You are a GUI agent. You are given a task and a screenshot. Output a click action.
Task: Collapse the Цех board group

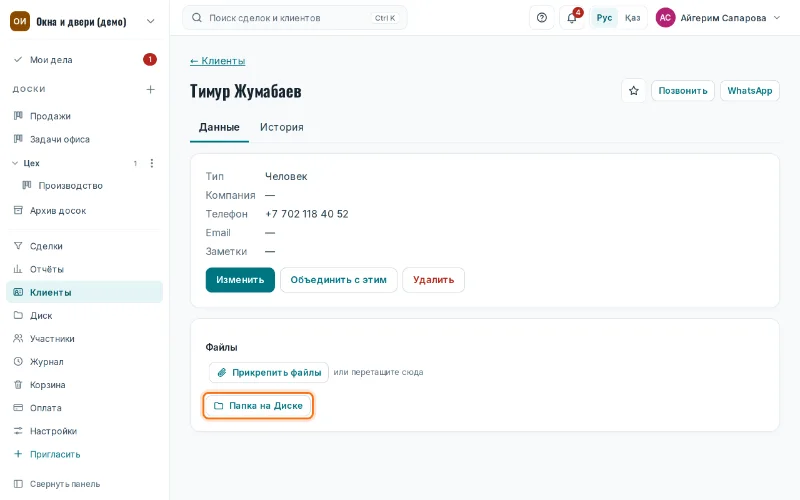pyautogui.click(x=15, y=163)
